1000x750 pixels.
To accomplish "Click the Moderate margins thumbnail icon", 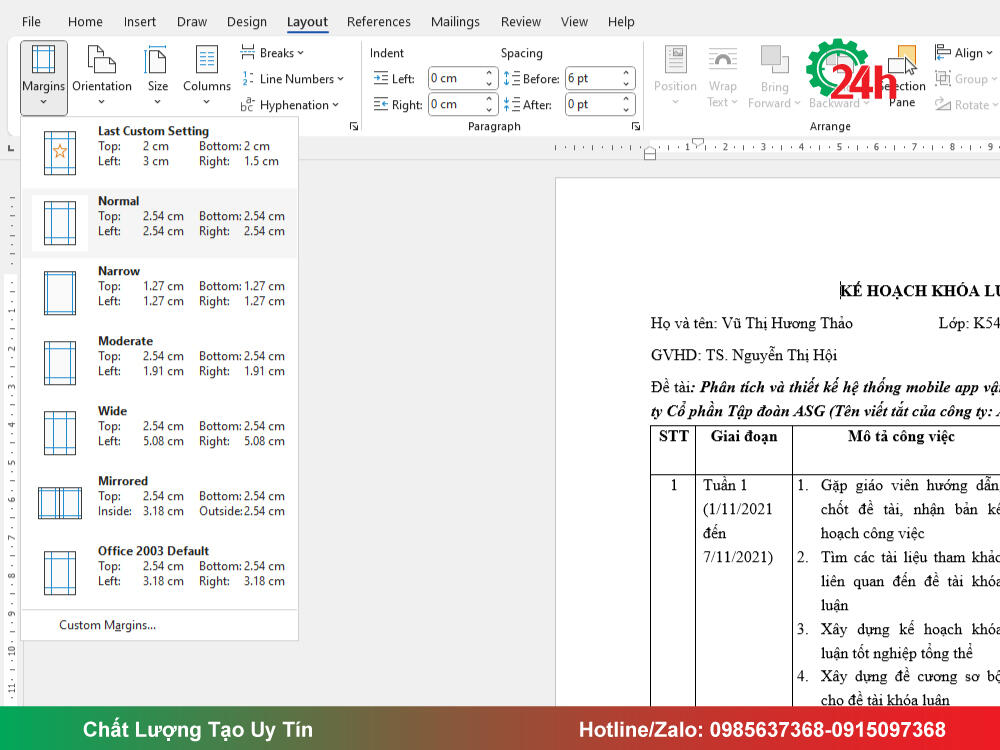I will pos(60,363).
